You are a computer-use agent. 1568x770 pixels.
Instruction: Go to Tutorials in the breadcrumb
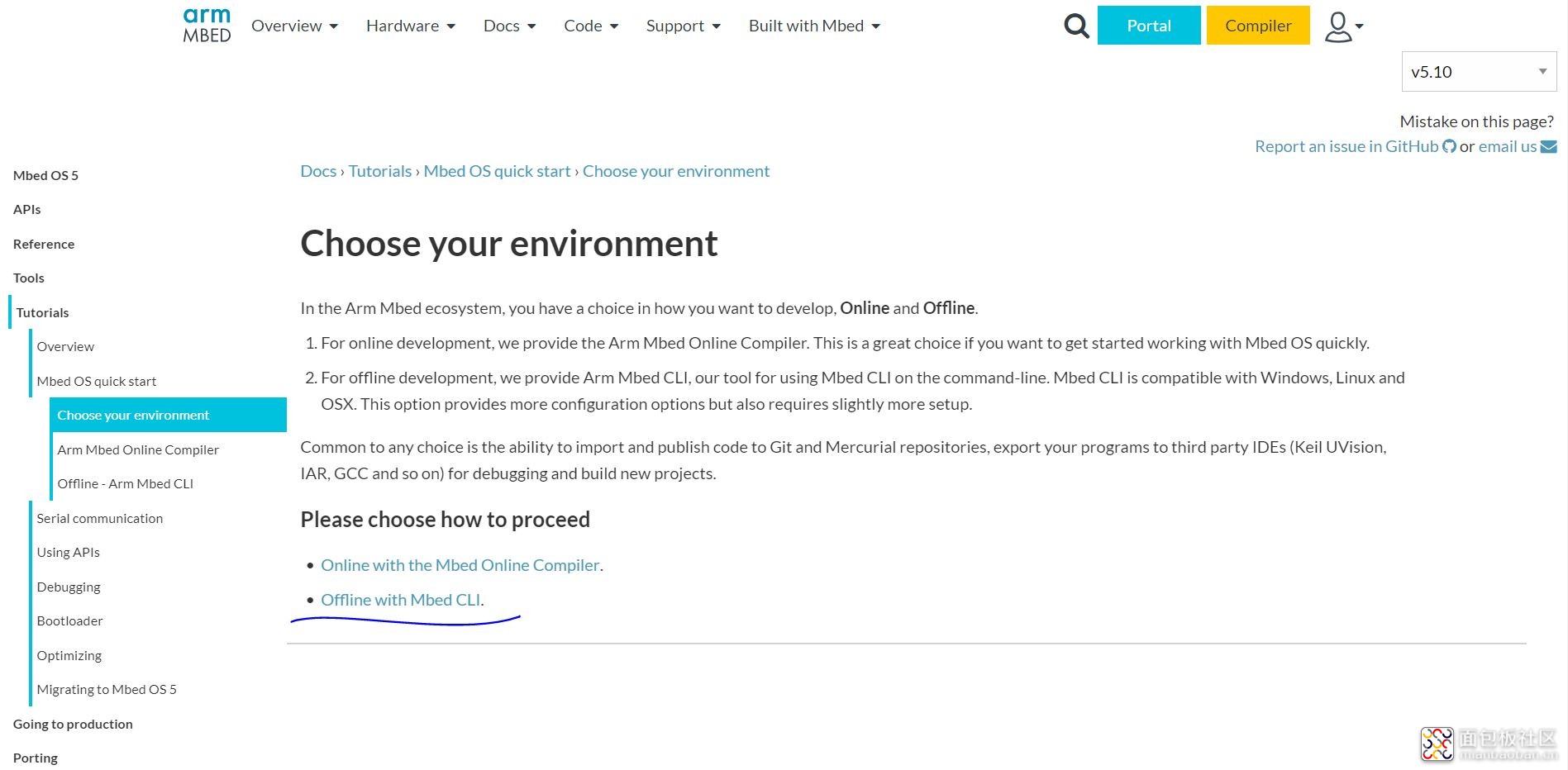pos(380,171)
